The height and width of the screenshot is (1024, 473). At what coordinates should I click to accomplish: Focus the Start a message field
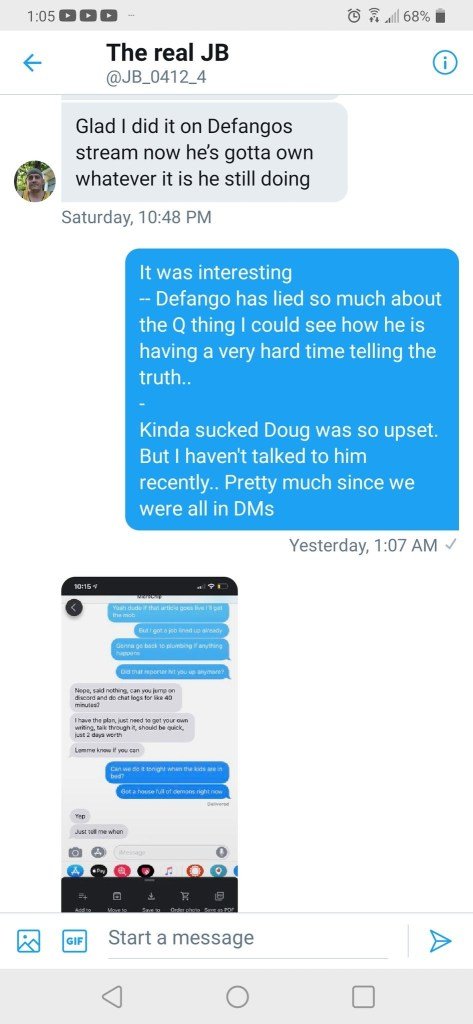pos(247,938)
